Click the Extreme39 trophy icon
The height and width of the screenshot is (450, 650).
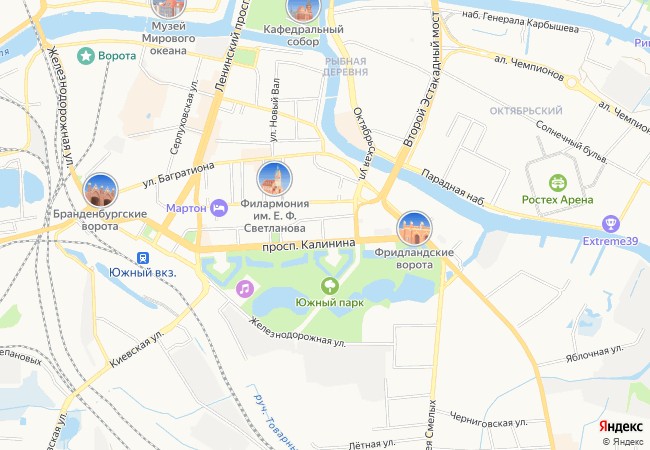pos(611,224)
